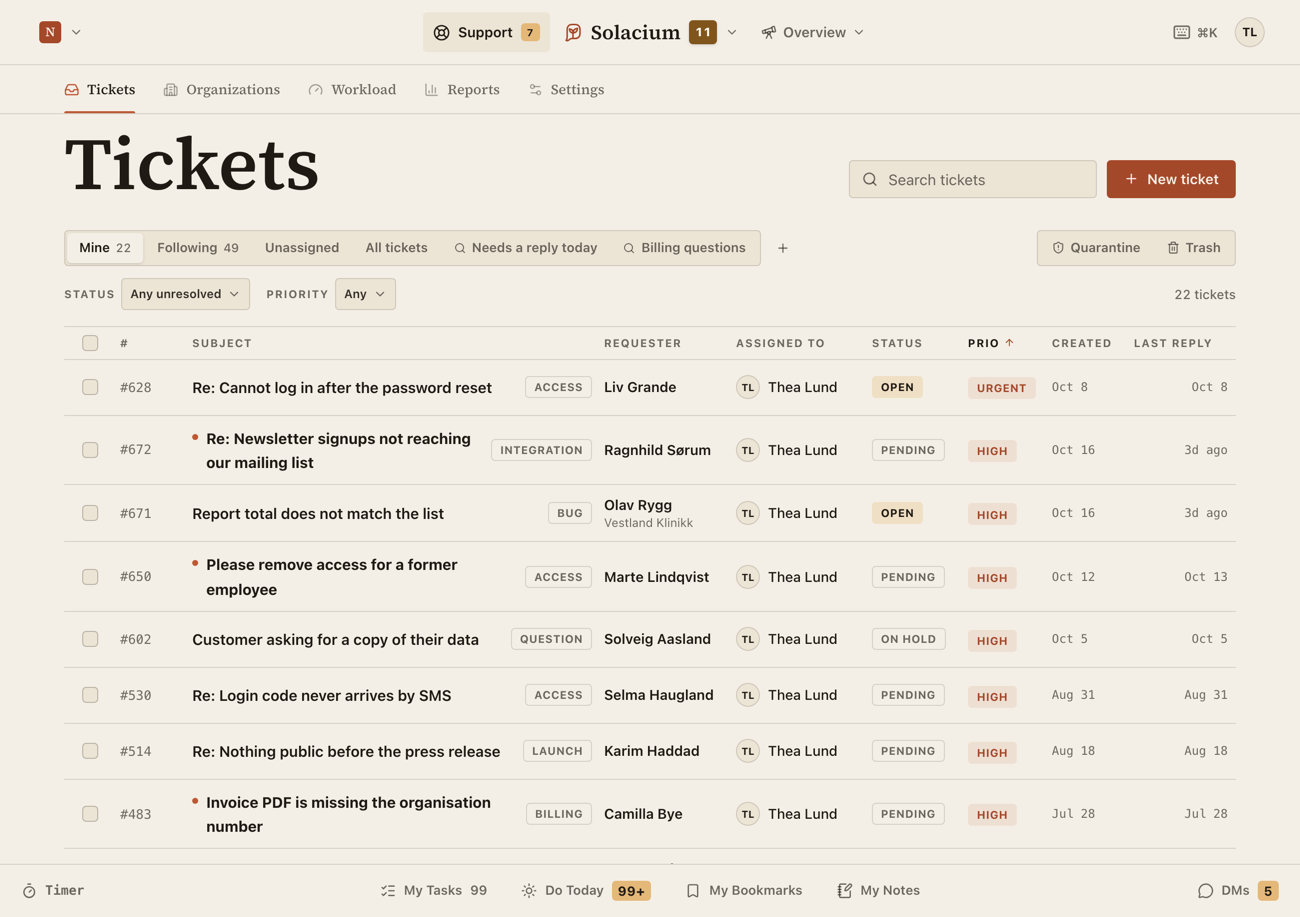1300x917 pixels.
Task: Open My Bookmarks
Action: (744, 890)
